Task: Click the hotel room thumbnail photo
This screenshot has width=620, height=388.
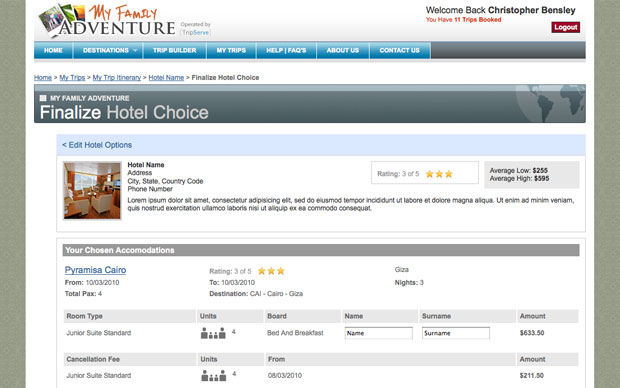Action: pos(92,190)
